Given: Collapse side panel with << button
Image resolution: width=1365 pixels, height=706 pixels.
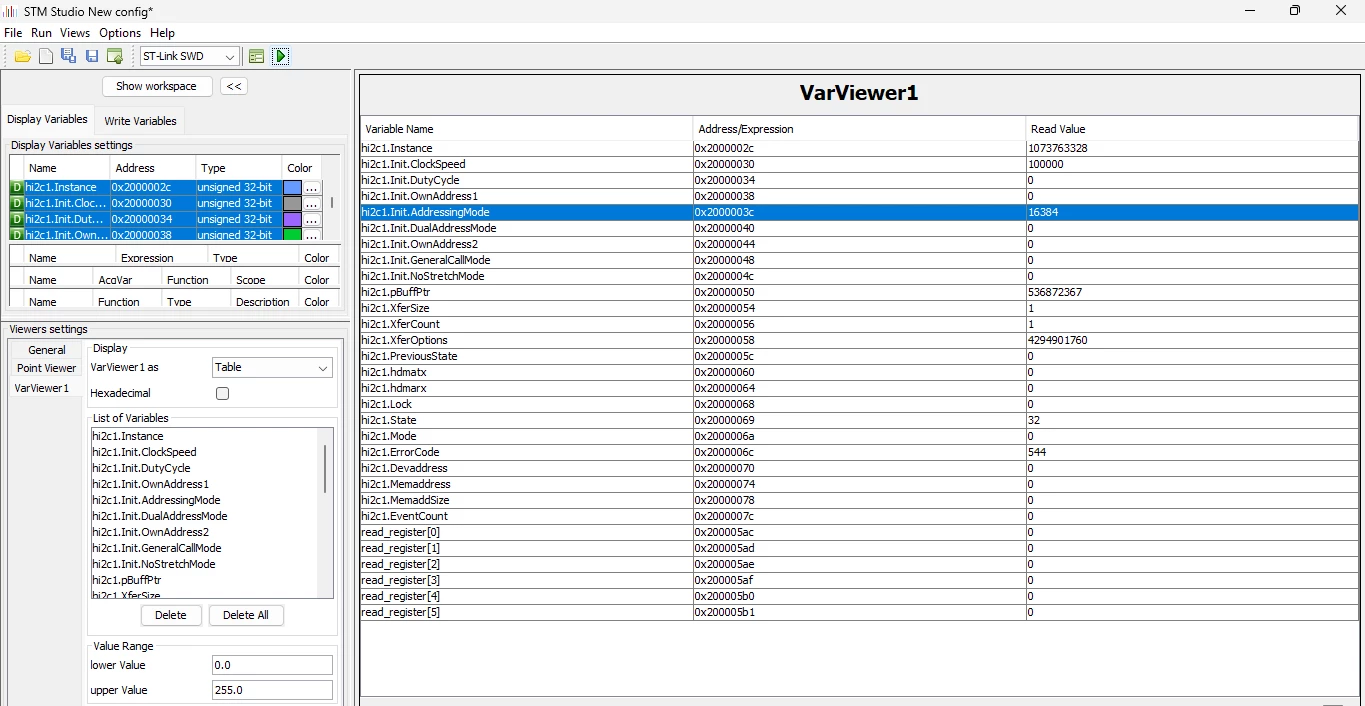Looking at the screenshot, I should click(x=234, y=86).
